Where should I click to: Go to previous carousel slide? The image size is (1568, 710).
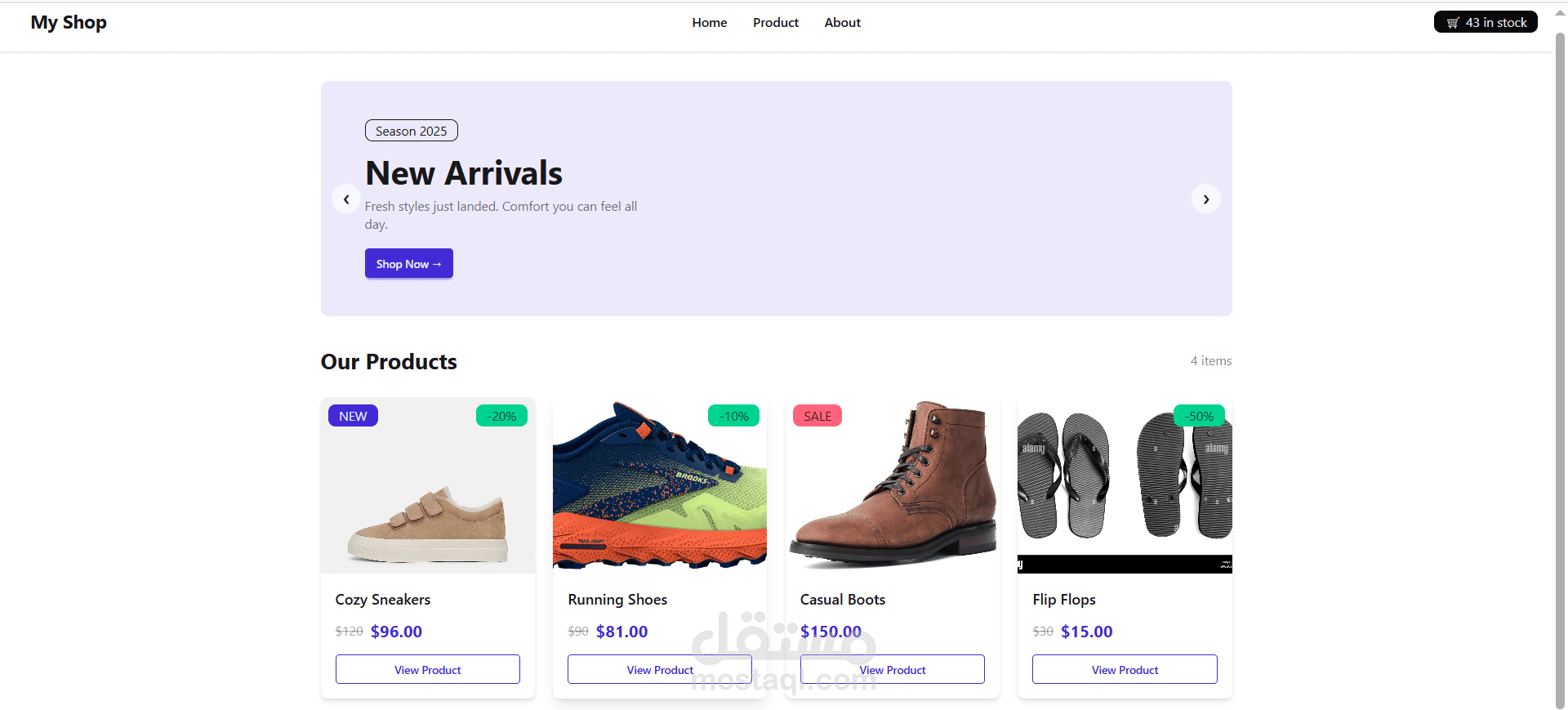tap(346, 199)
